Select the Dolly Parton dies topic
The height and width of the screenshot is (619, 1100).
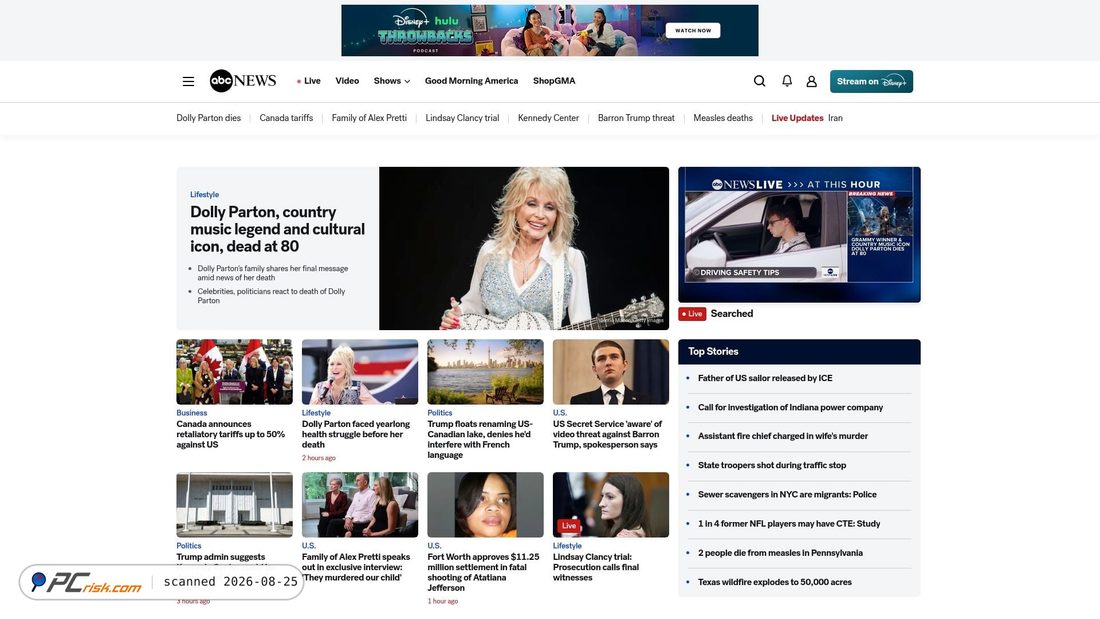tap(208, 118)
